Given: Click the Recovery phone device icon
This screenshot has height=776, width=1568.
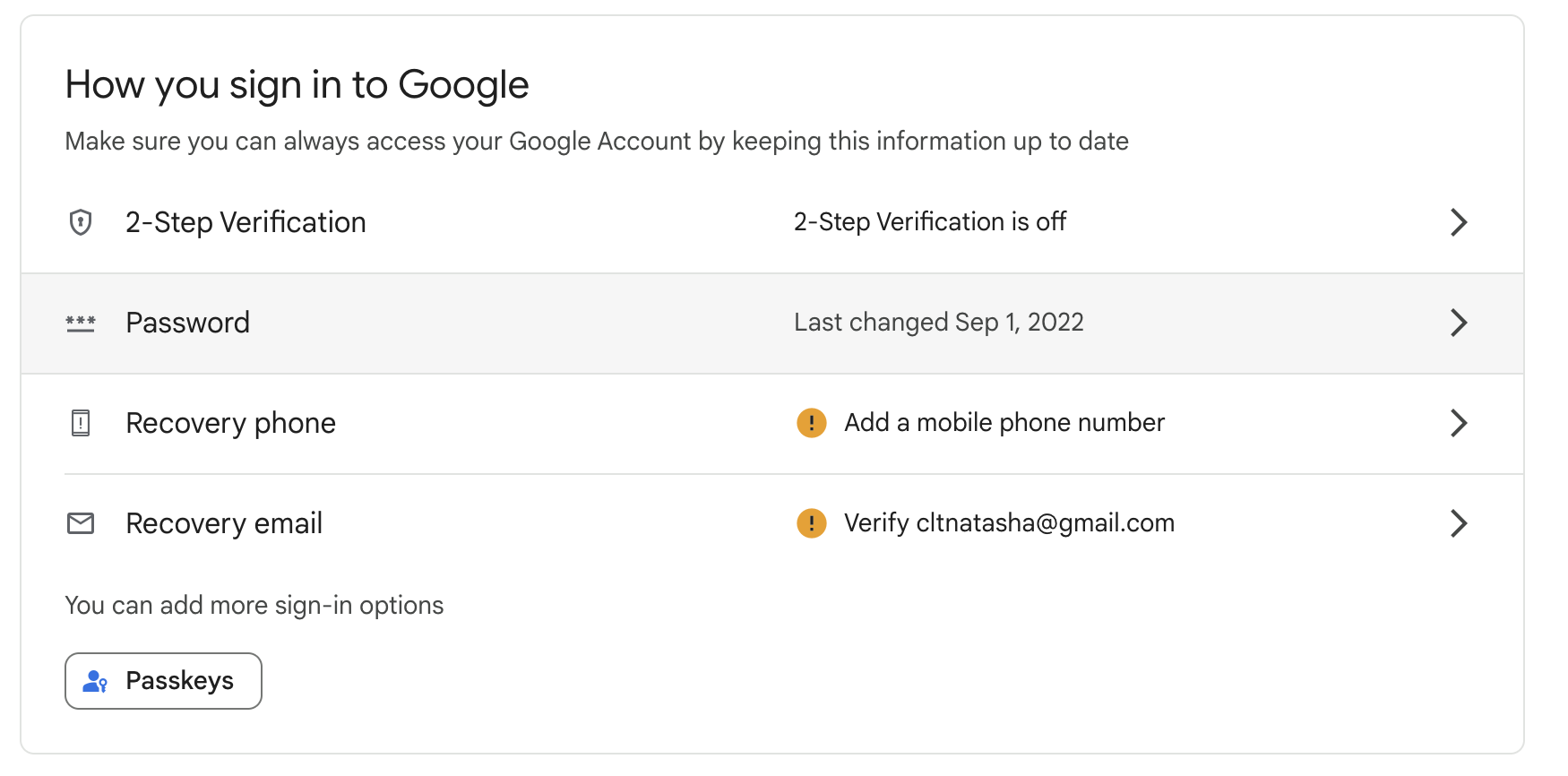Looking at the screenshot, I should coord(81,423).
